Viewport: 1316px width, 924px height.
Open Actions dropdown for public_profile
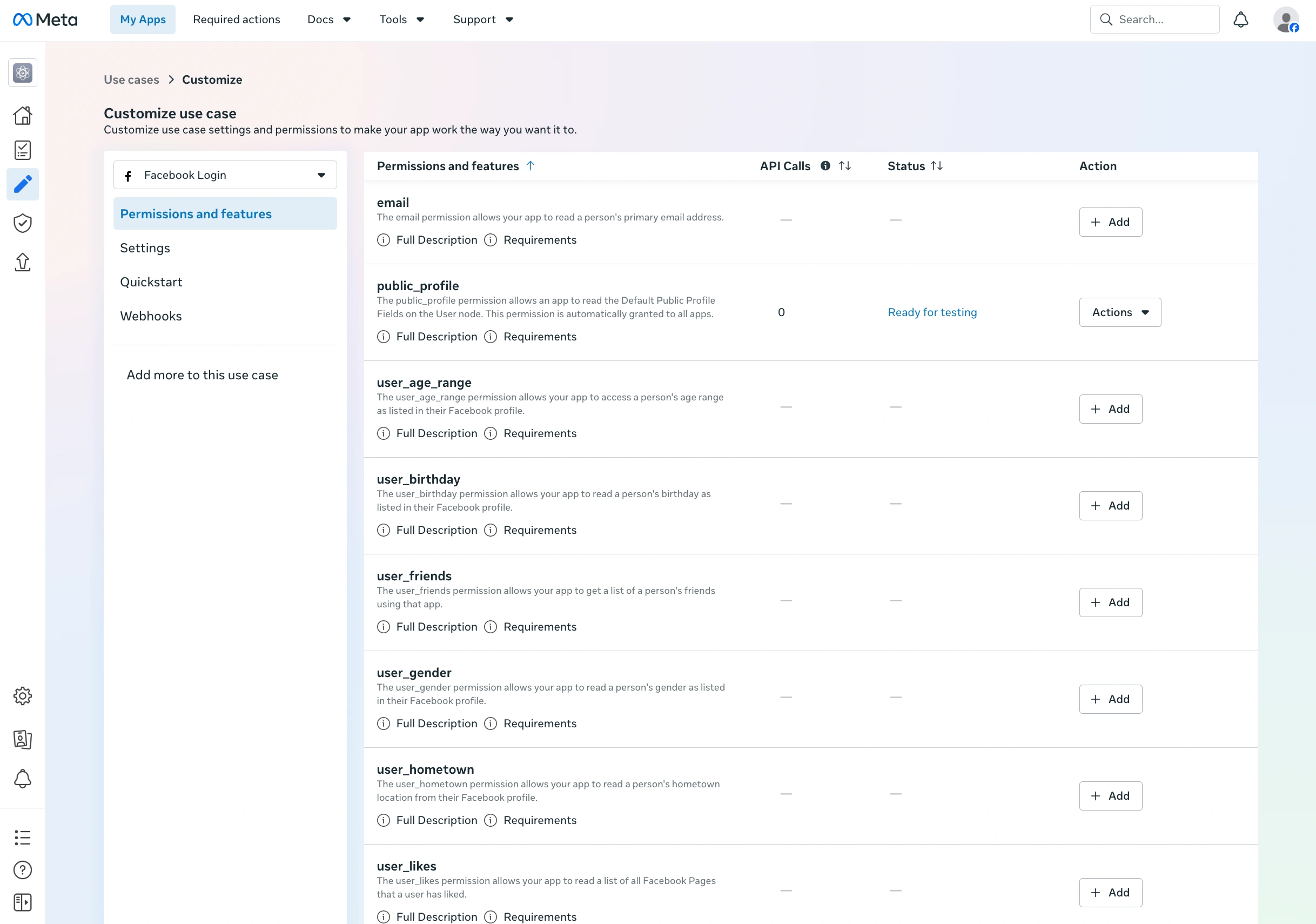1120,312
